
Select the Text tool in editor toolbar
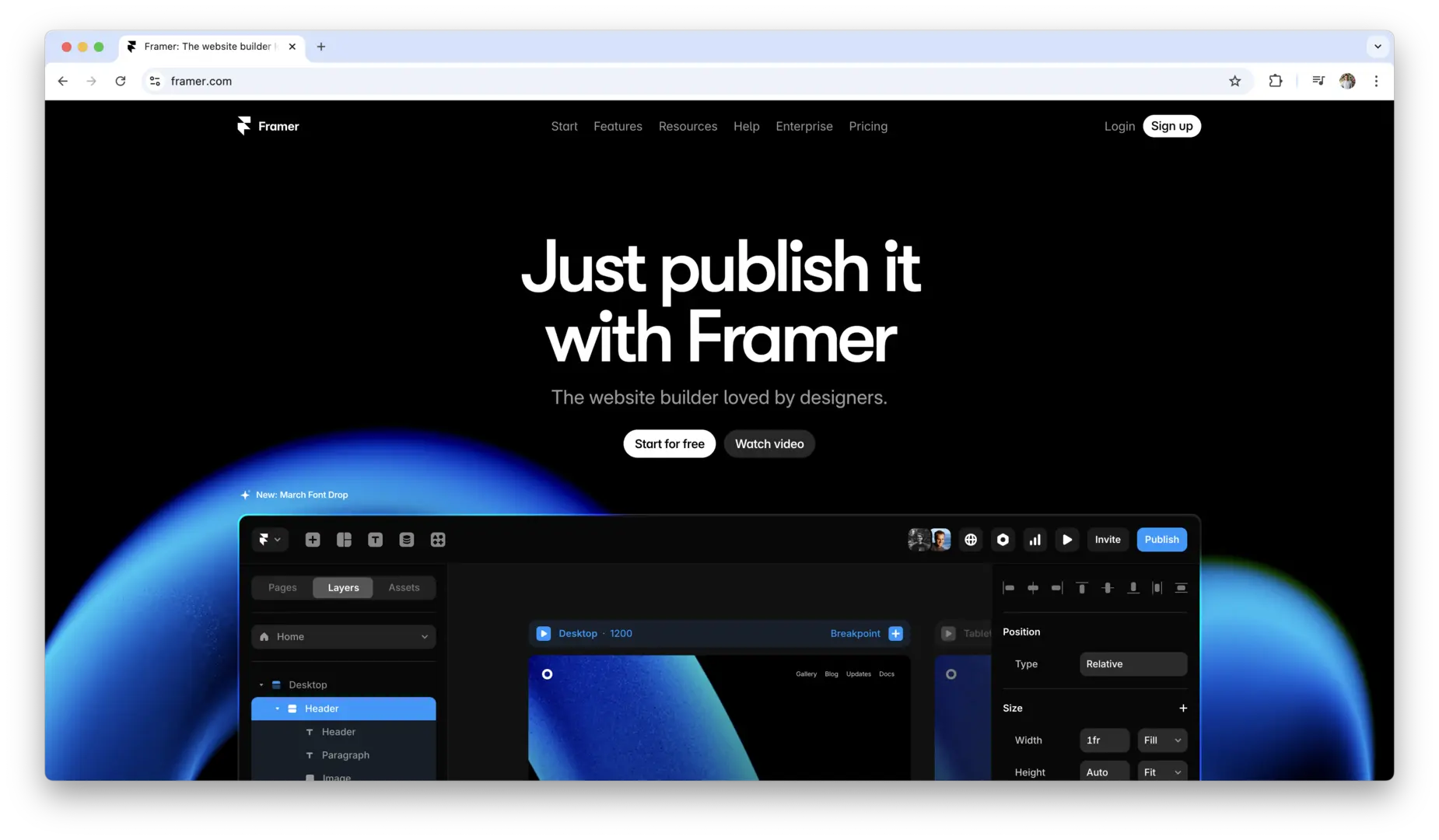[375, 540]
